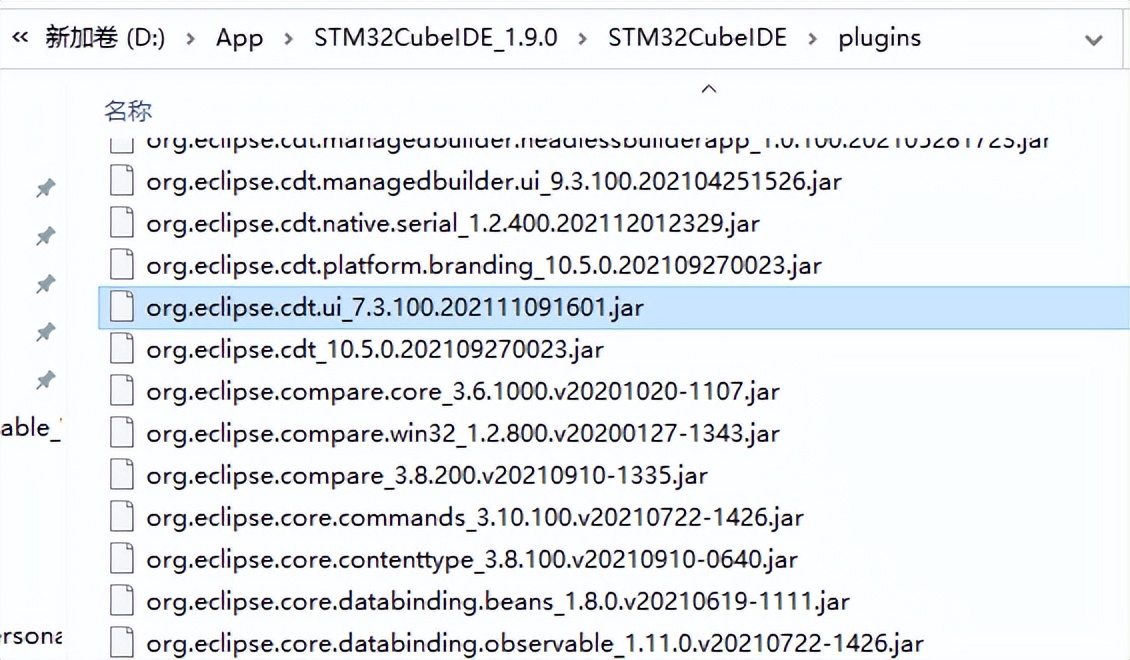The height and width of the screenshot is (660, 1130).
Task: Click the file icon beside org.eclipse.compare.win32 jar
Action: [x=120, y=433]
